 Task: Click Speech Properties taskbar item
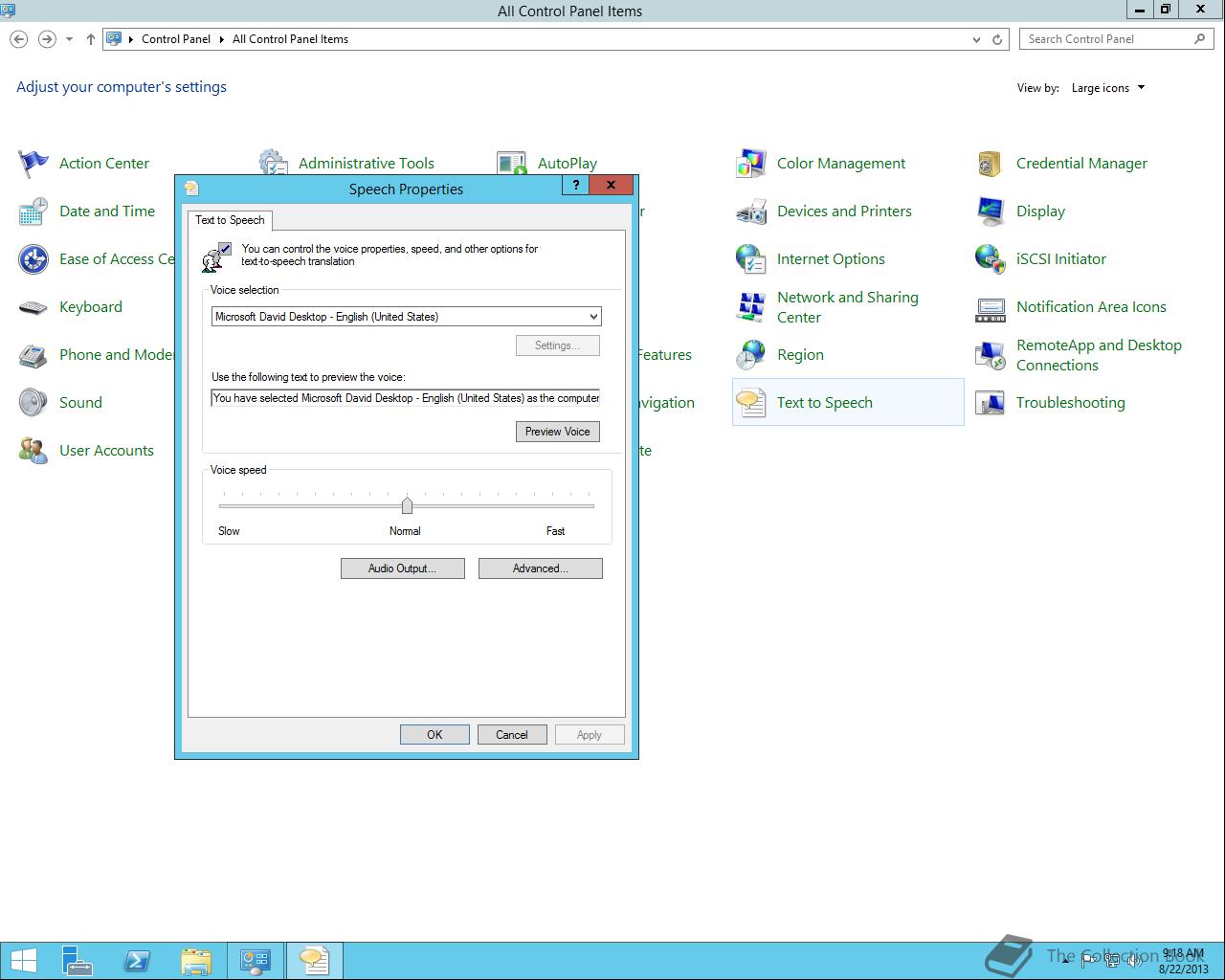(314, 961)
